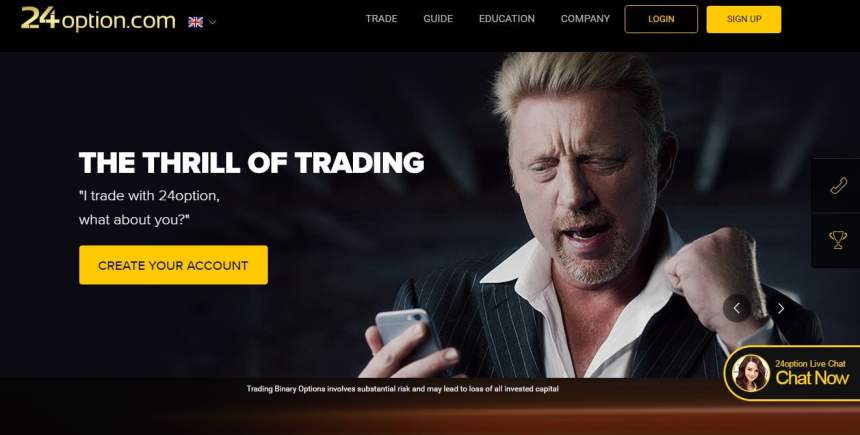The image size is (860, 435).
Task: Click THE THRILL OF TRADING headline
Action: click(251, 163)
